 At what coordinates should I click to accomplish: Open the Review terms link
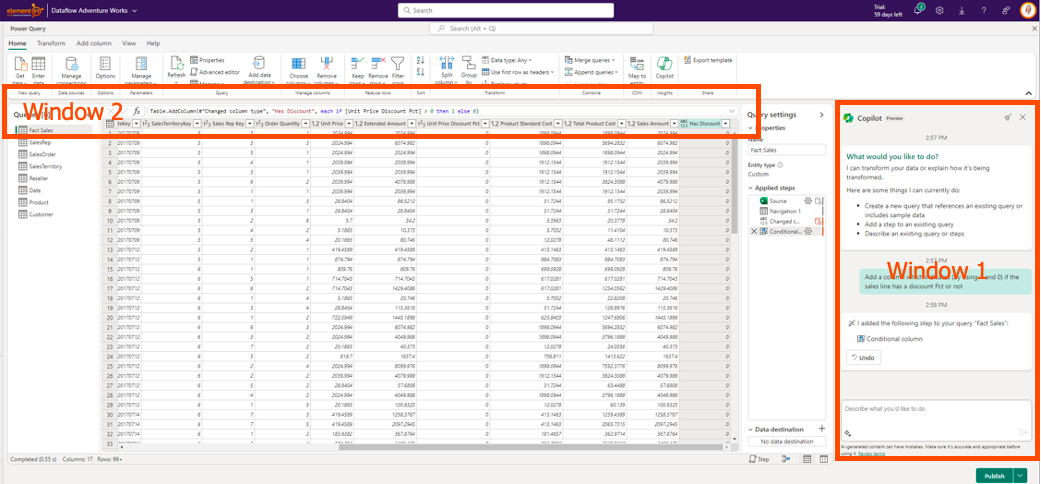click(x=871, y=452)
